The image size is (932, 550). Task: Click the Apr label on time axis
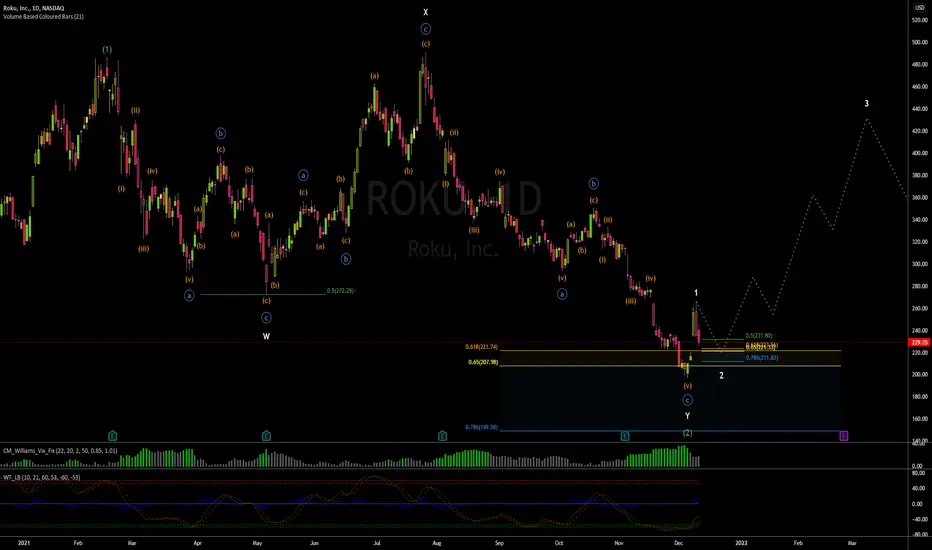(197, 543)
